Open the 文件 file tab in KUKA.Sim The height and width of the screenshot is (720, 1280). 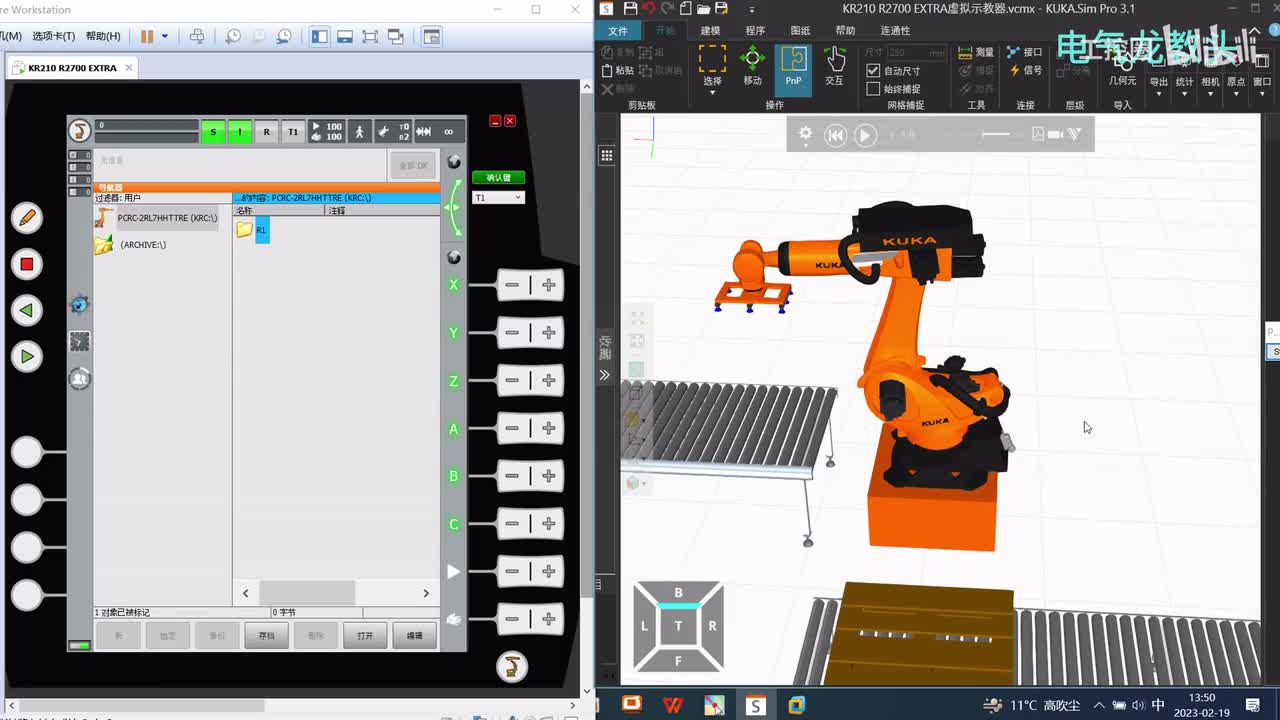pos(618,31)
